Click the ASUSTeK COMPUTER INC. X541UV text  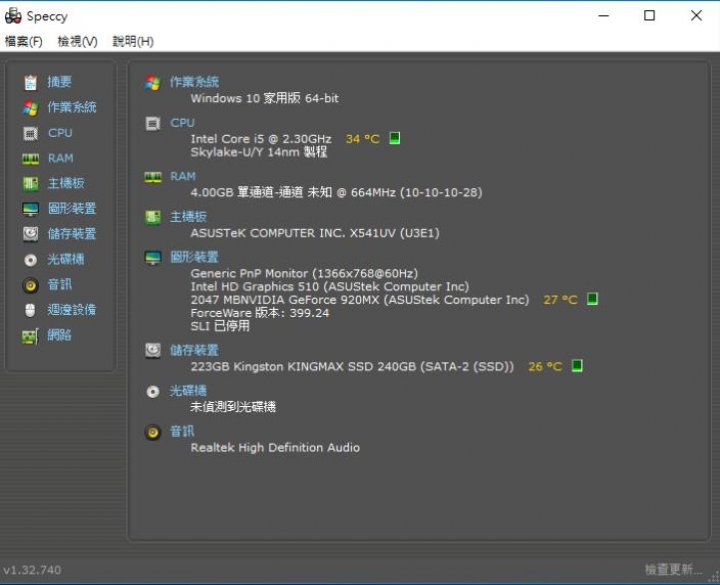(315, 233)
